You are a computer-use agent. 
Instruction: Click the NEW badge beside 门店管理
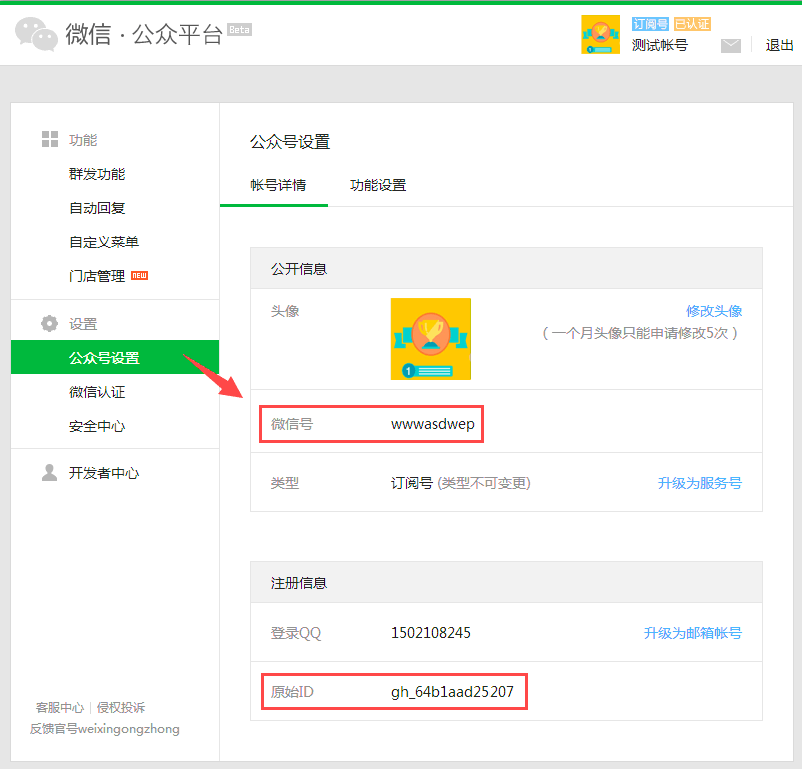click(x=139, y=276)
